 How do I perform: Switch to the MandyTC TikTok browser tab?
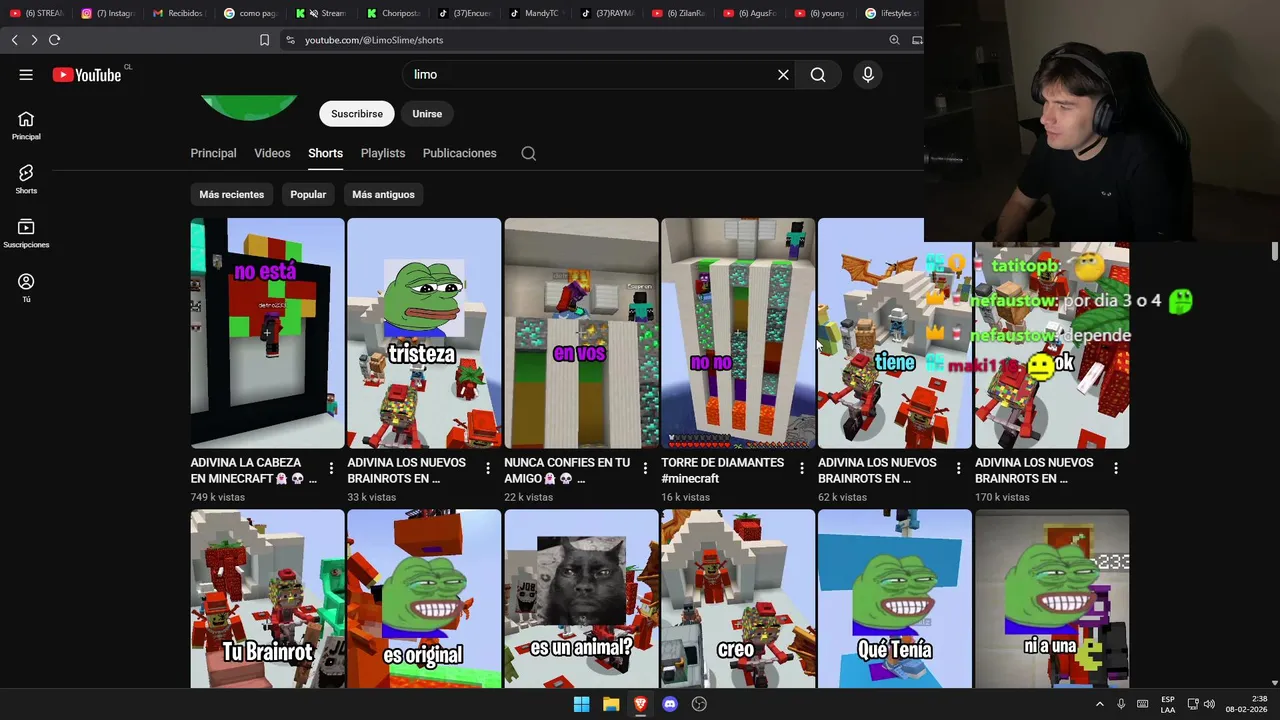pos(536,13)
